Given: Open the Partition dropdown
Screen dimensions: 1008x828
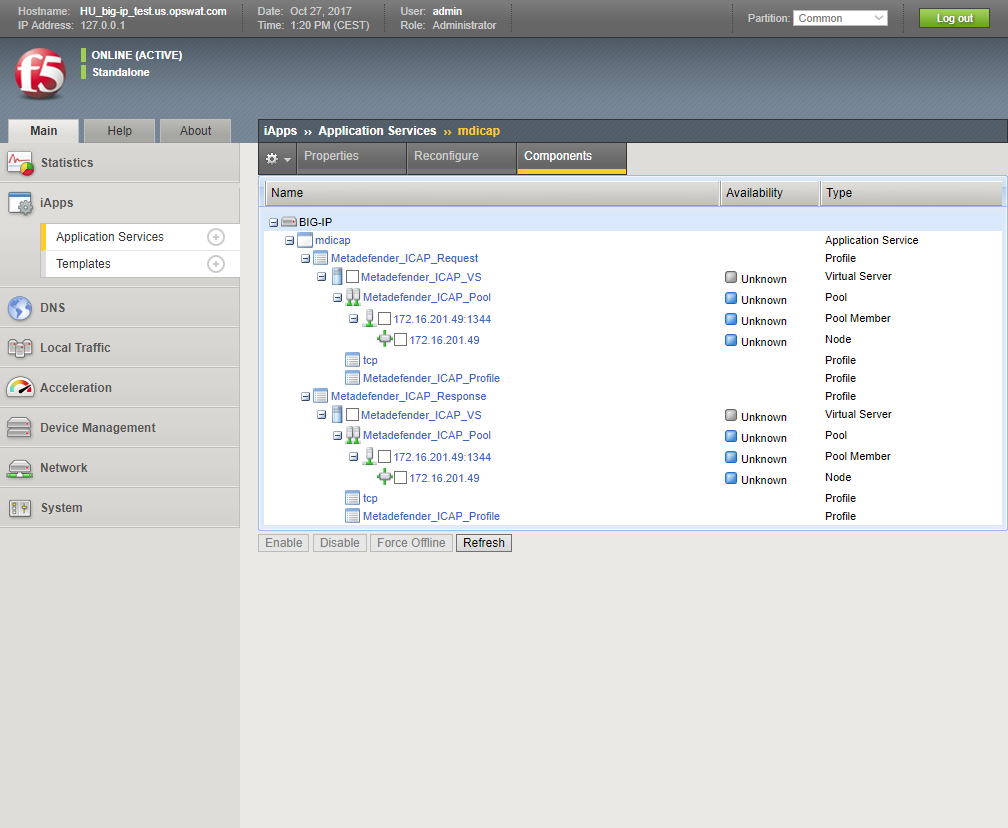Looking at the screenshot, I should coord(840,18).
